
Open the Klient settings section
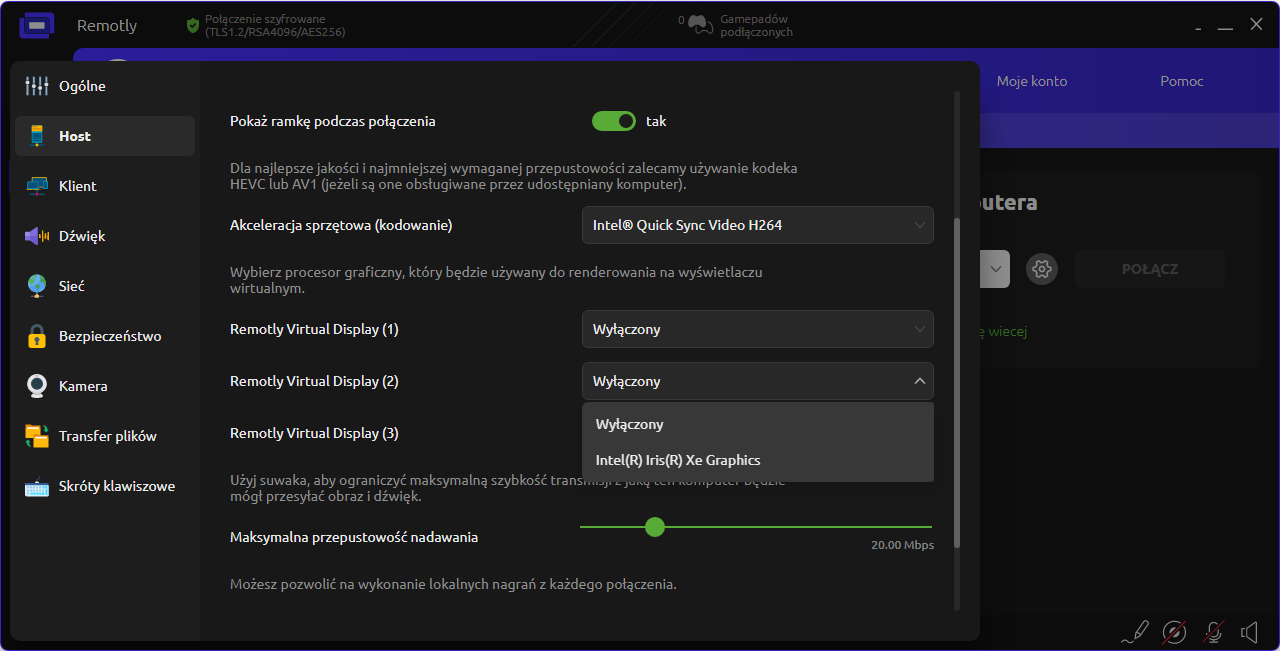tap(77, 186)
